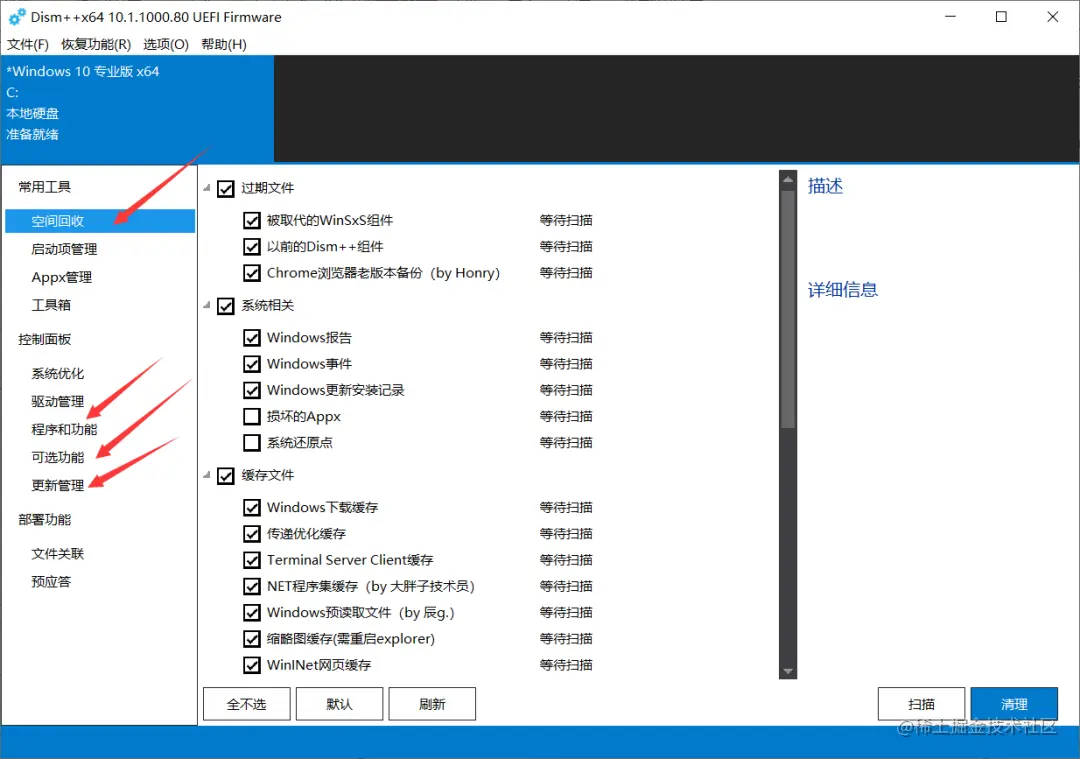
Task: Click the 默认 button
Action: (340, 704)
